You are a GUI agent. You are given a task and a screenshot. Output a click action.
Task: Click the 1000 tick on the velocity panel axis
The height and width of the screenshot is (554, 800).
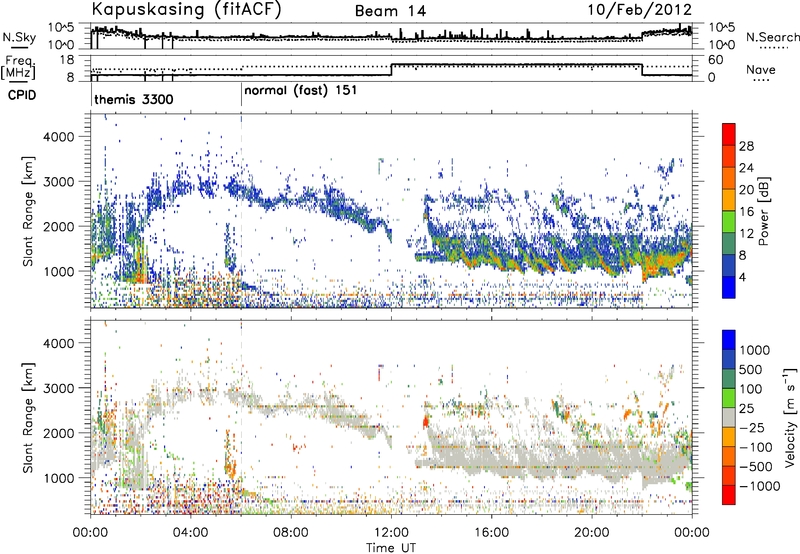coord(58,478)
